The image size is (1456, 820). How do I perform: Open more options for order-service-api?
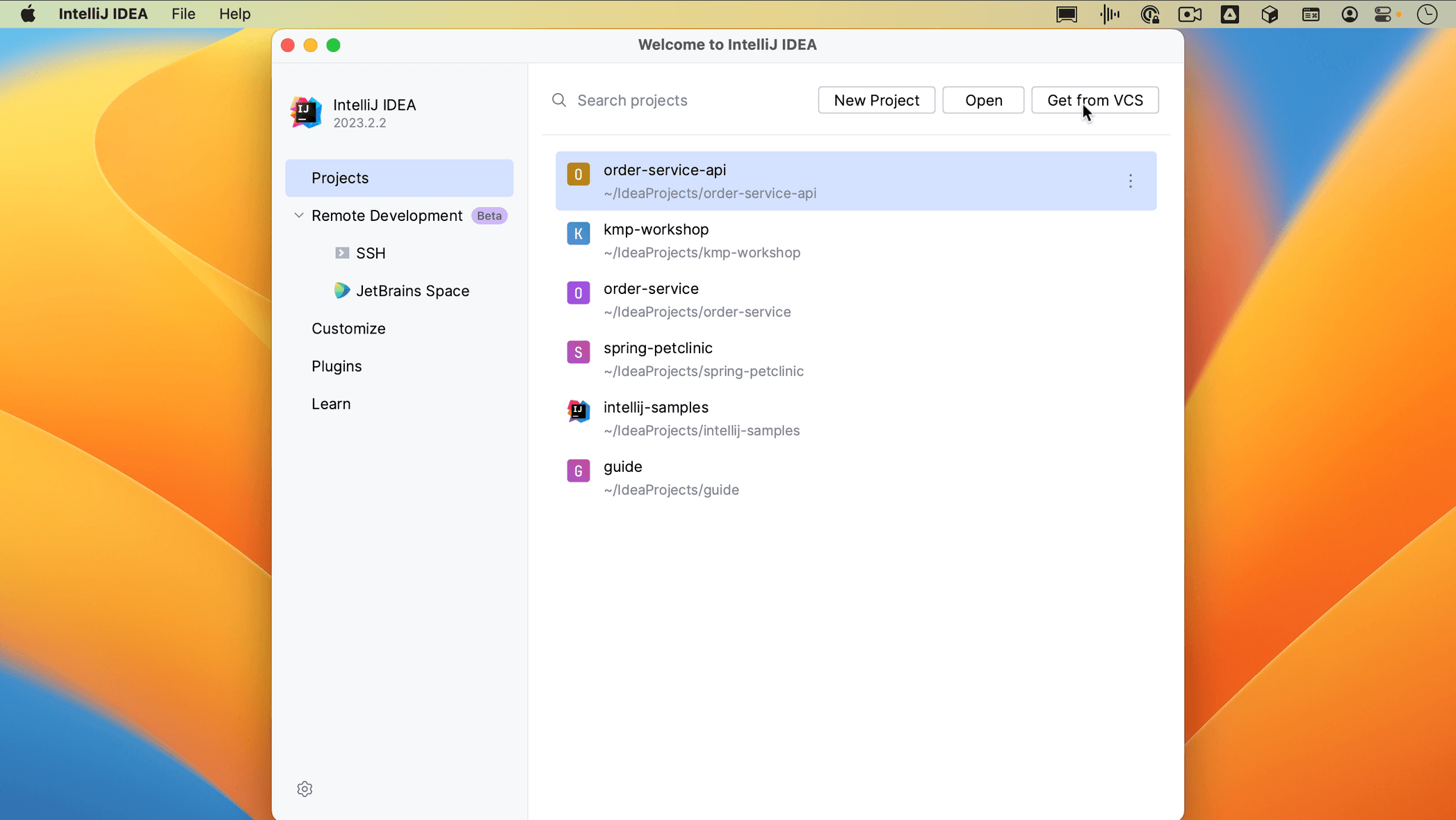1130,181
